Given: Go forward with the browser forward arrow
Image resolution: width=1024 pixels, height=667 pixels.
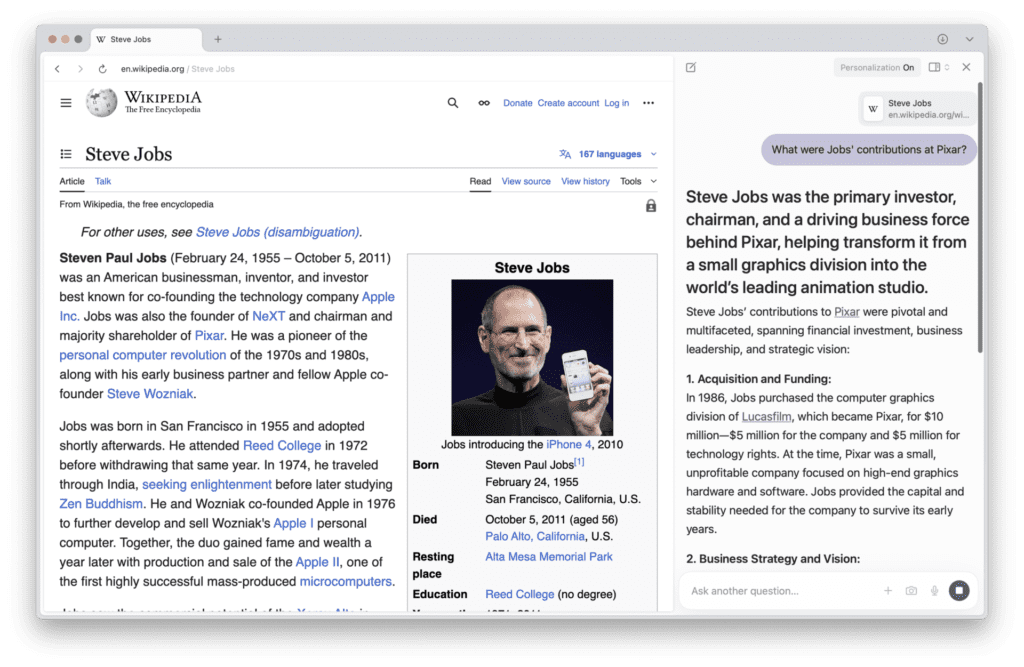Looking at the screenshot, I should 80,69.
